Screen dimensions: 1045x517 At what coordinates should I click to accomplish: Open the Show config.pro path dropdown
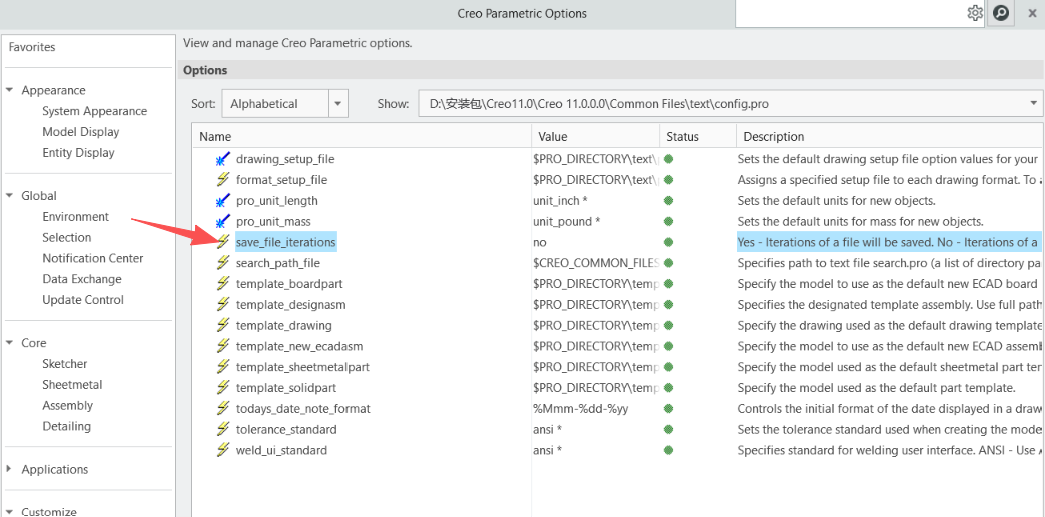[x=1034, y=104]
